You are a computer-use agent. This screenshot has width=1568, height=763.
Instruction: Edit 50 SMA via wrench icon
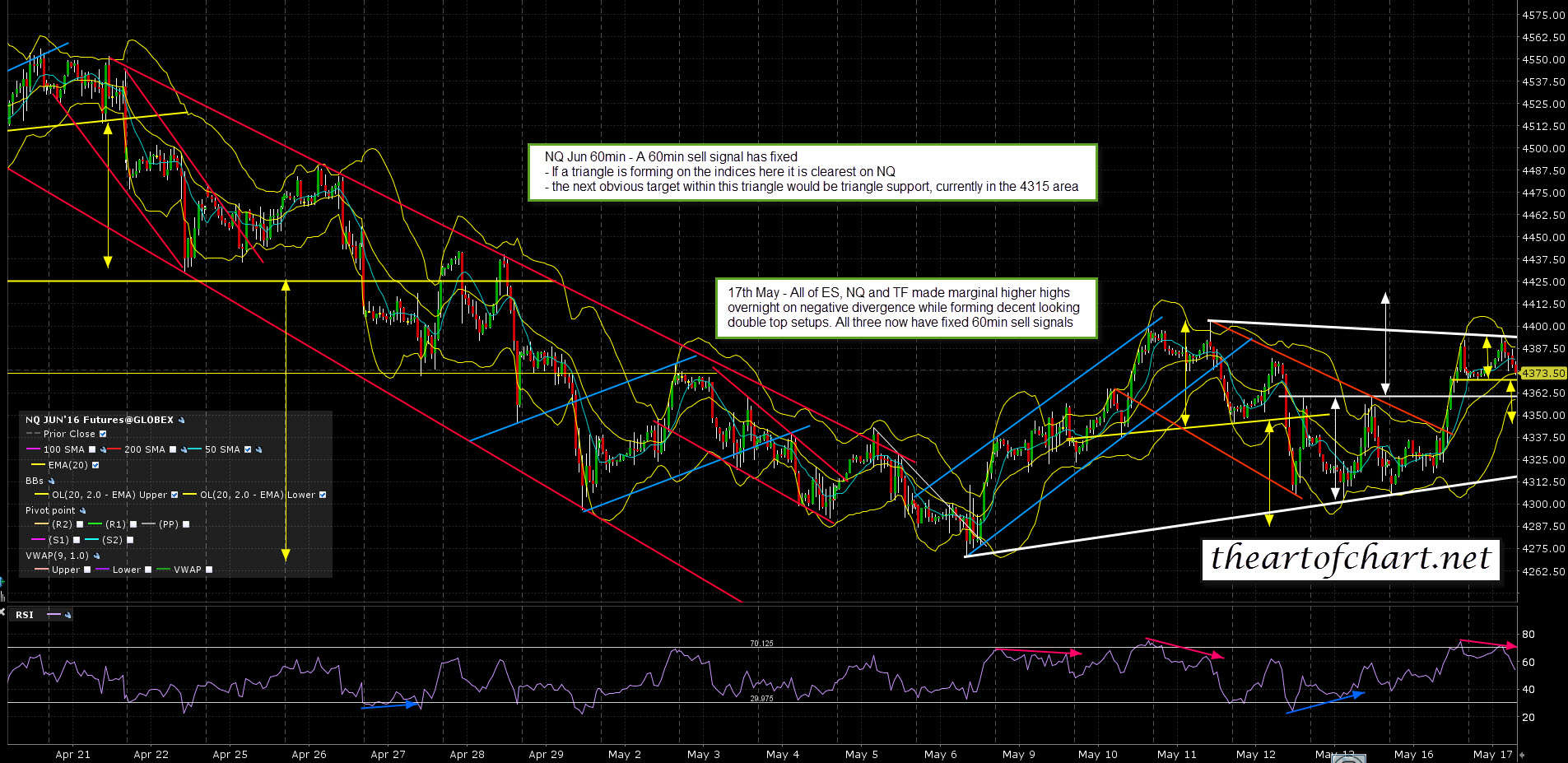tap(259, 450)
